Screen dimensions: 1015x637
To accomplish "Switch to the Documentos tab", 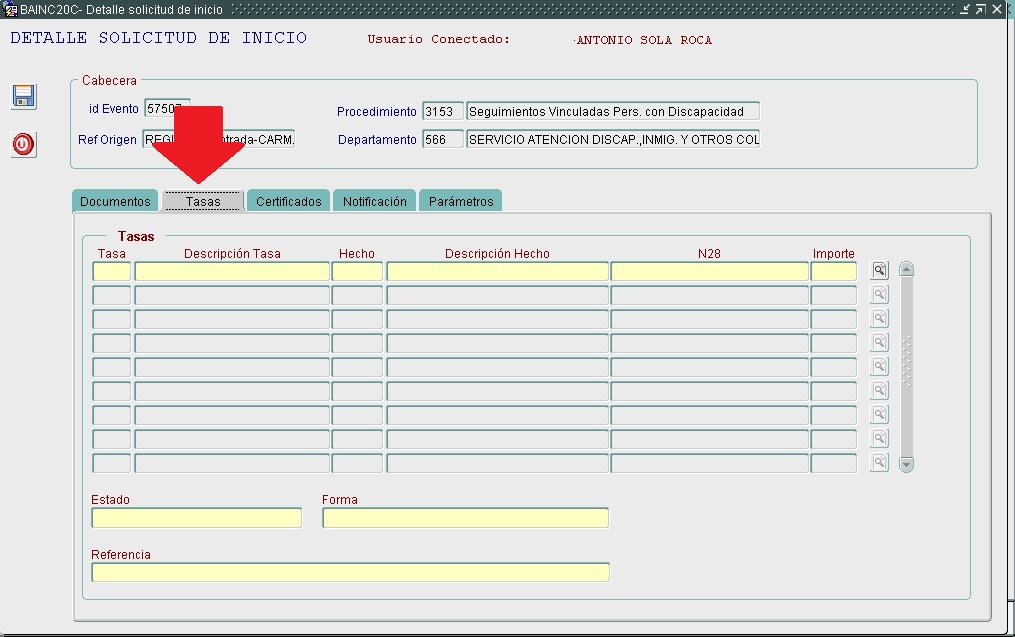I will coord(115,201).
